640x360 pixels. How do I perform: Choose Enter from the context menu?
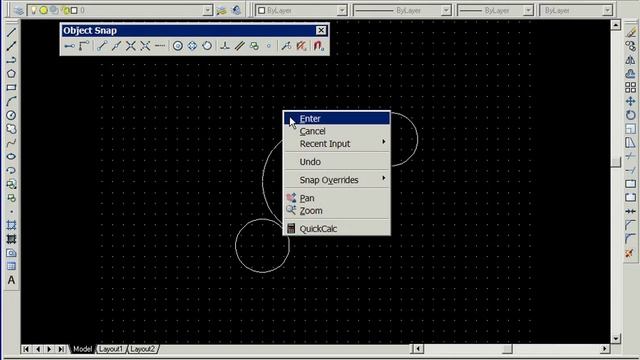(x=337, y=119)
